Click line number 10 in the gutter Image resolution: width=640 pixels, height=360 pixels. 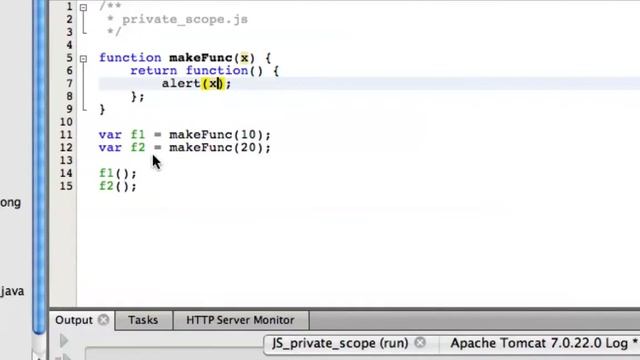[x=66, y=122]
